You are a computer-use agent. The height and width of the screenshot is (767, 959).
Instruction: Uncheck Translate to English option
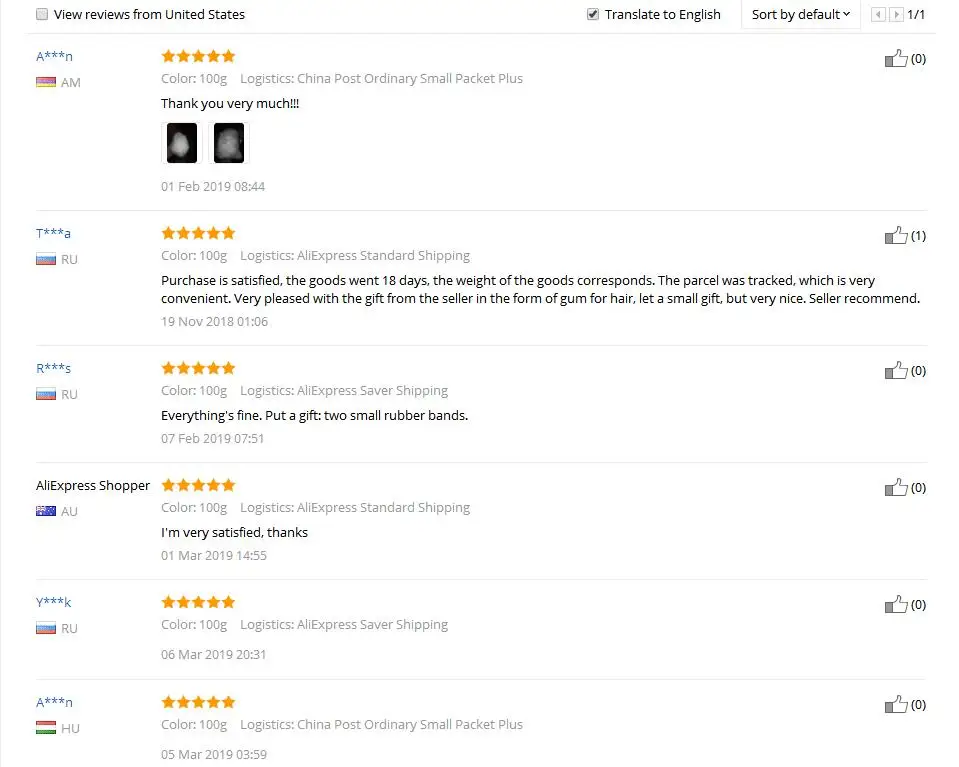coord(593,14)
